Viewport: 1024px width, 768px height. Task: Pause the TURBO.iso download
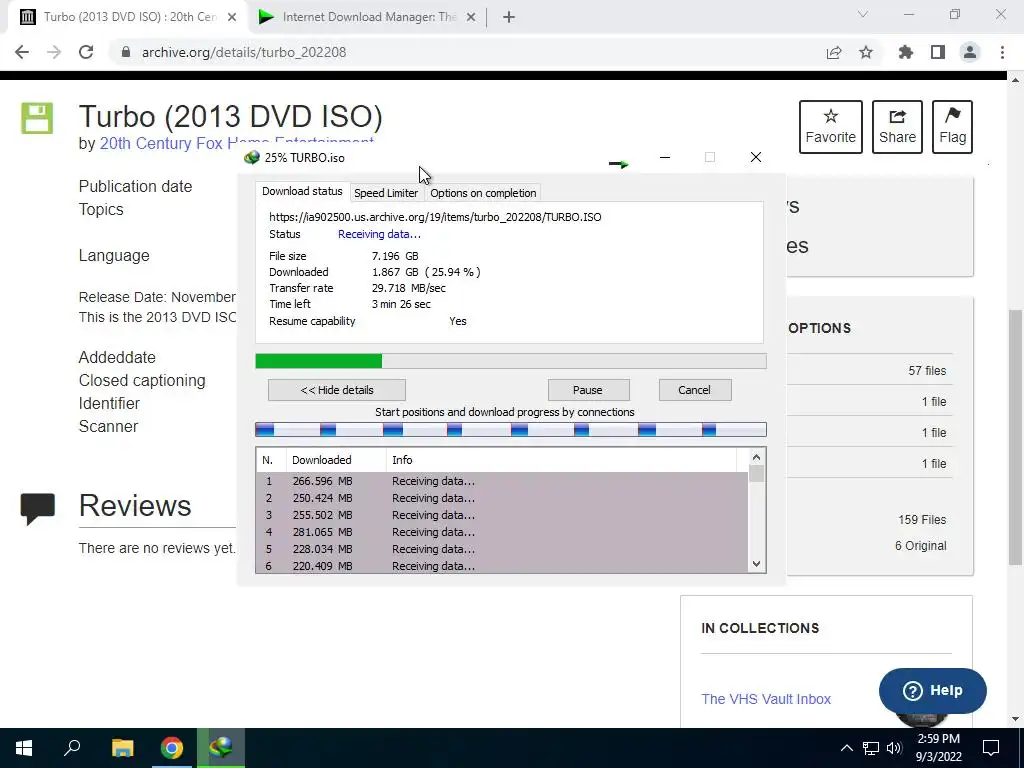coord(588,390)
